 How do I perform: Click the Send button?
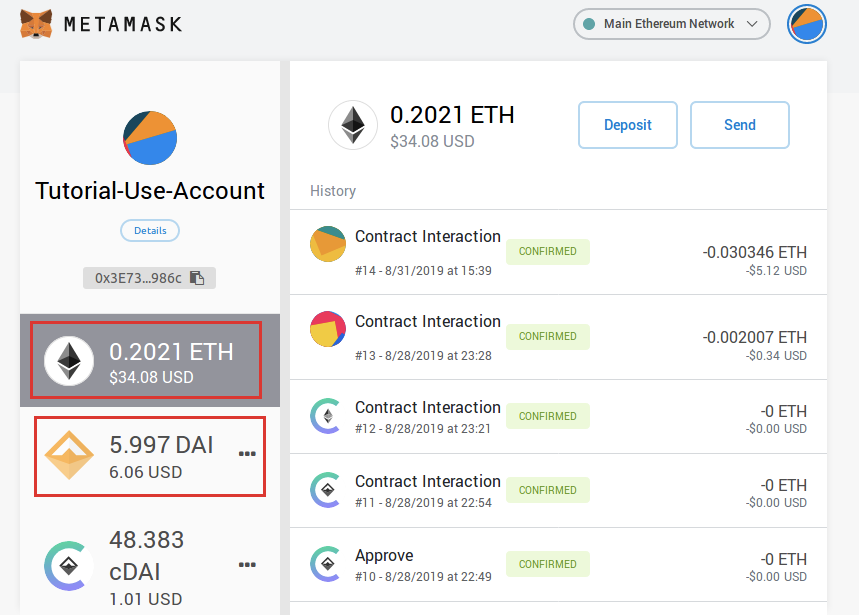pos(740,125)
